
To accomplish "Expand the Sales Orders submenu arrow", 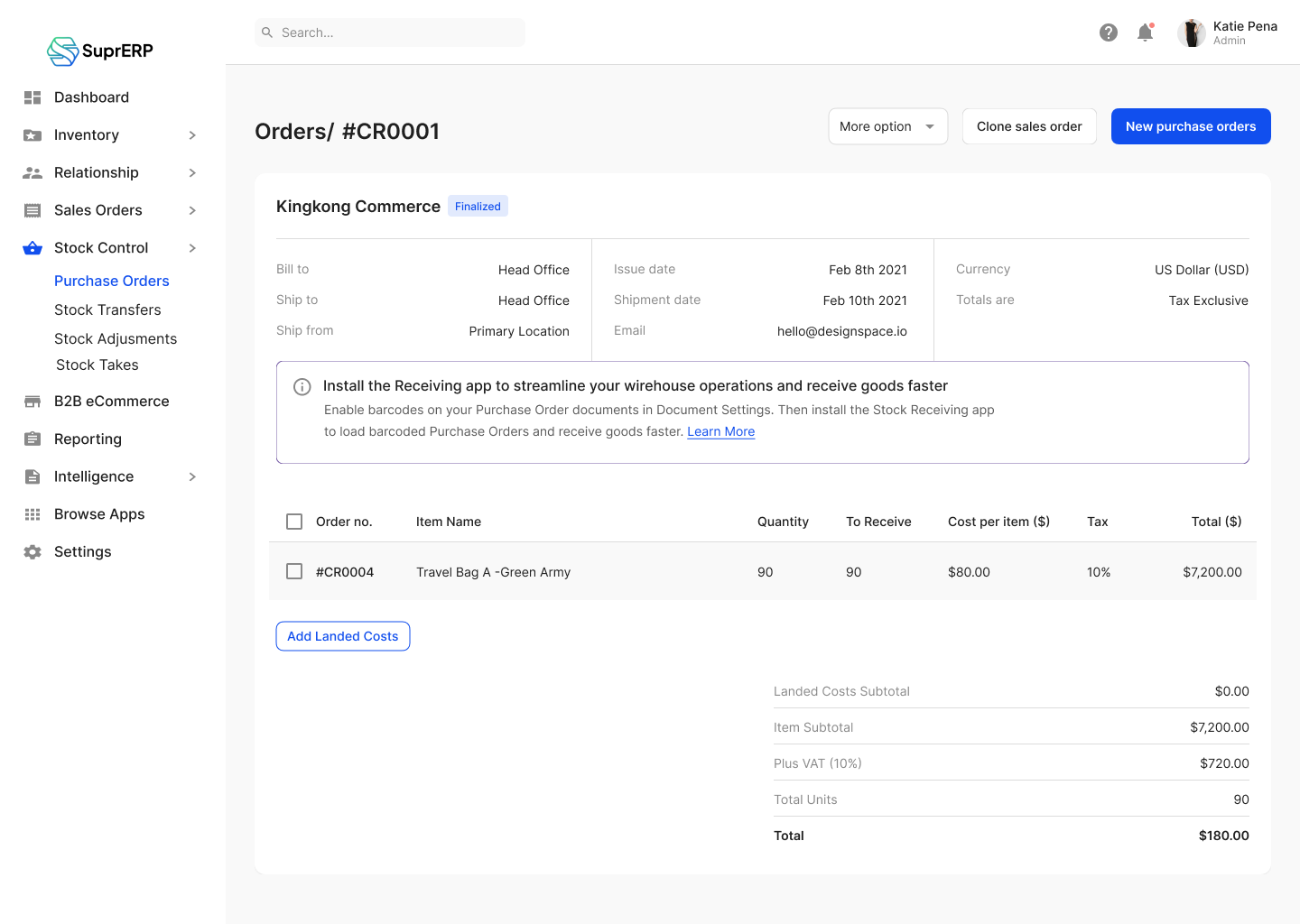I will point(192,210).
